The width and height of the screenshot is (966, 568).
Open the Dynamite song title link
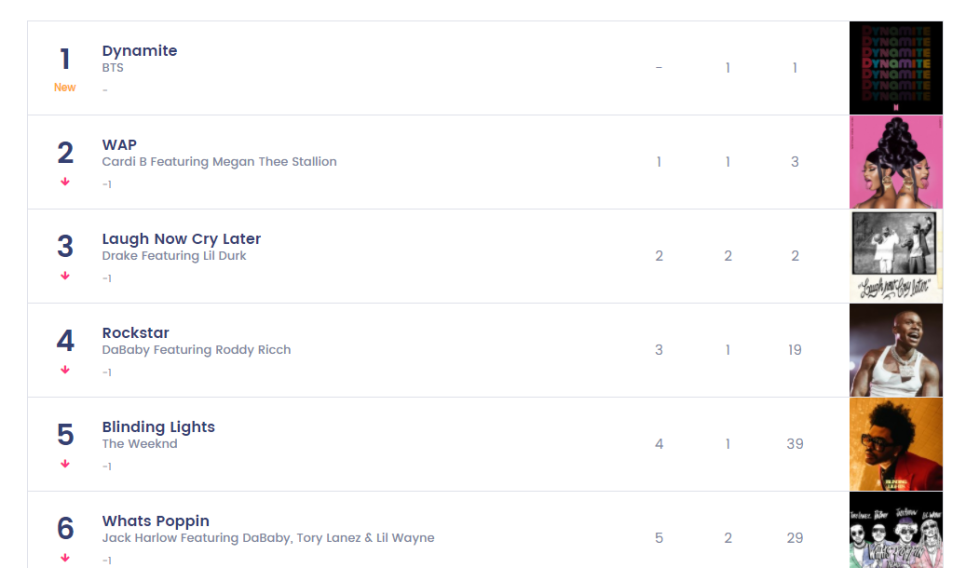(139, 51)
